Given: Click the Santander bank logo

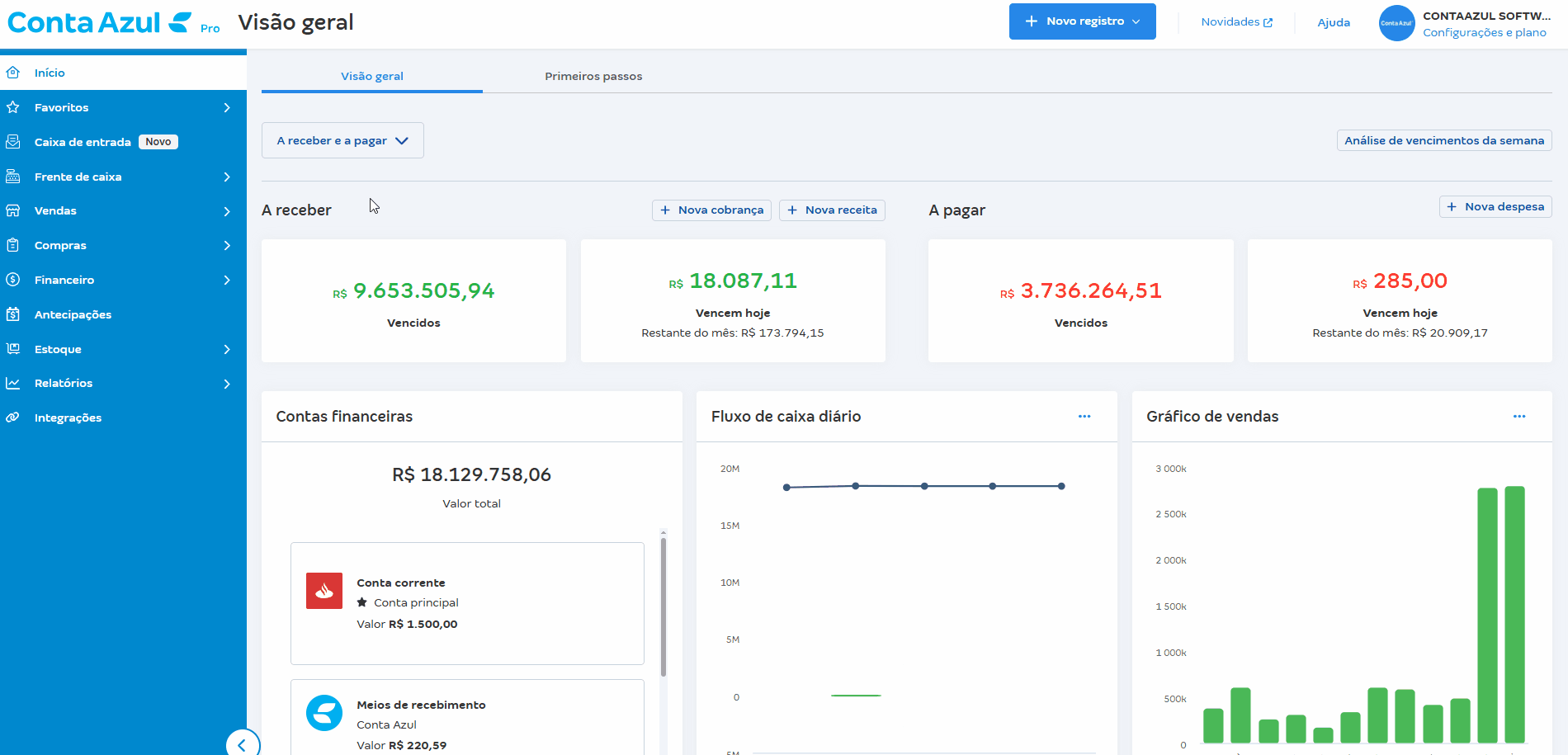Looking at the screenshot, I should tap(324, 591).
